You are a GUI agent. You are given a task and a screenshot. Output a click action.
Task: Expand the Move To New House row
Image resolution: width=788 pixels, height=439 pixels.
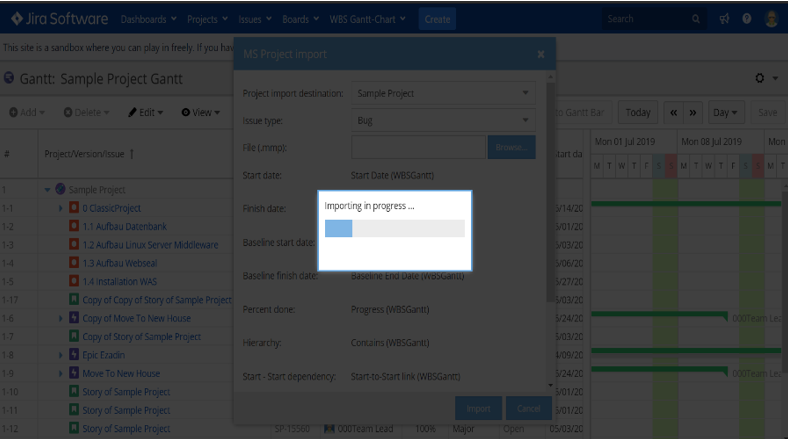tap(60, 373)
